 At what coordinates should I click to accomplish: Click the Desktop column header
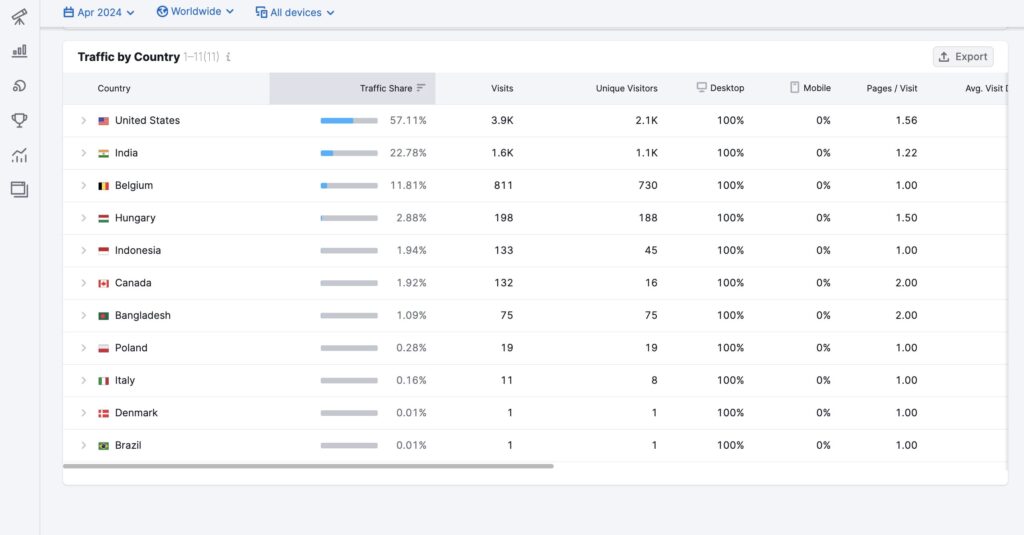[721, 88]
